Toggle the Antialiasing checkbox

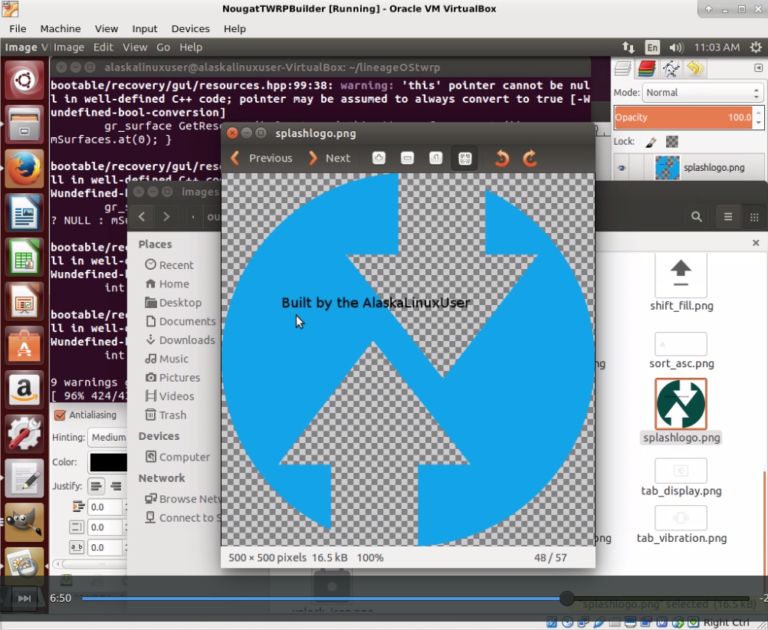59,415
